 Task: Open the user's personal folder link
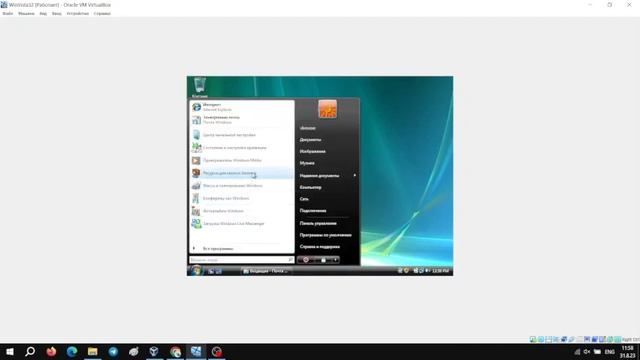[307, 128]
